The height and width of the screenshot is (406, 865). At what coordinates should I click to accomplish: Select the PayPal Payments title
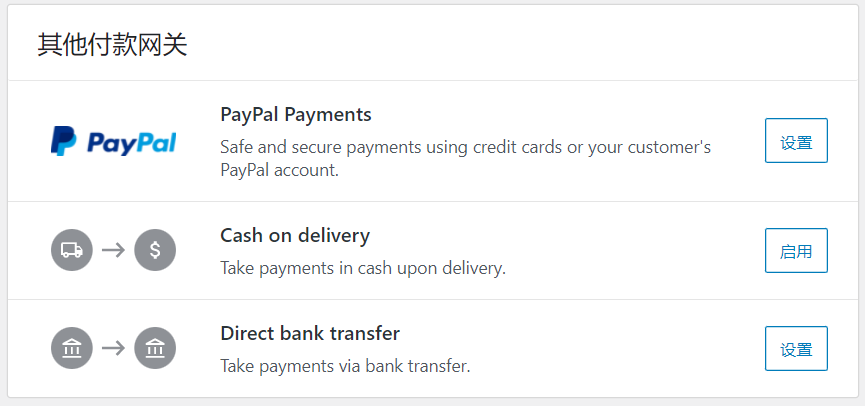point(295,114)
